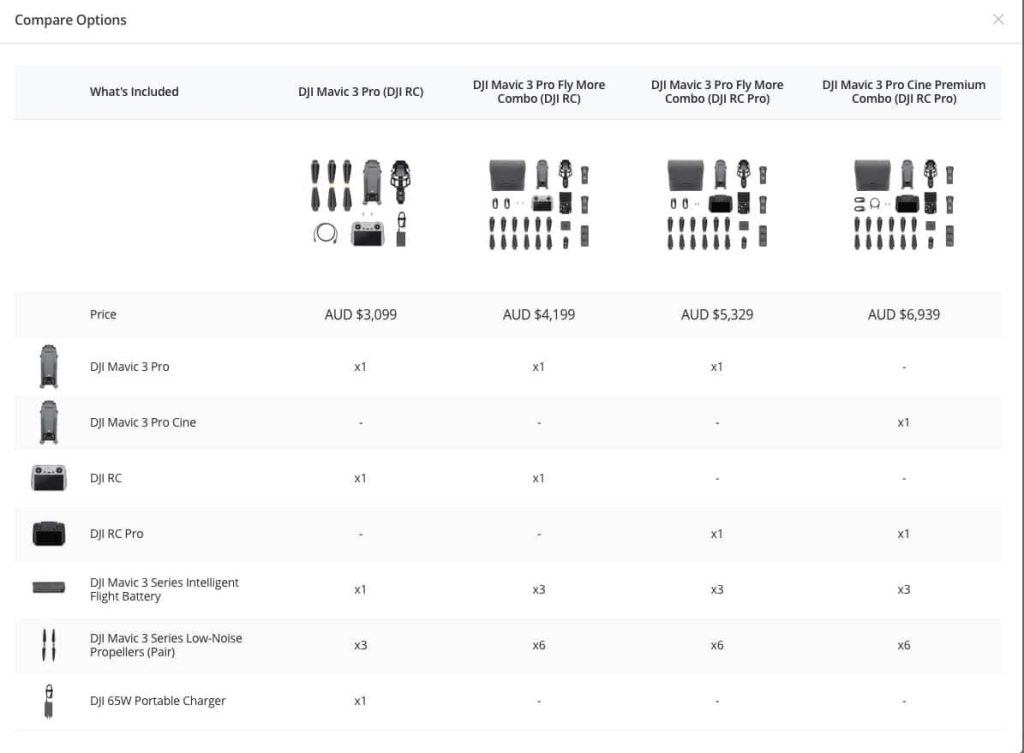The width and height of the screenshot is (1024, 753).
Task: Click the Intelligent Flight Battery icon
Action: 48,588
